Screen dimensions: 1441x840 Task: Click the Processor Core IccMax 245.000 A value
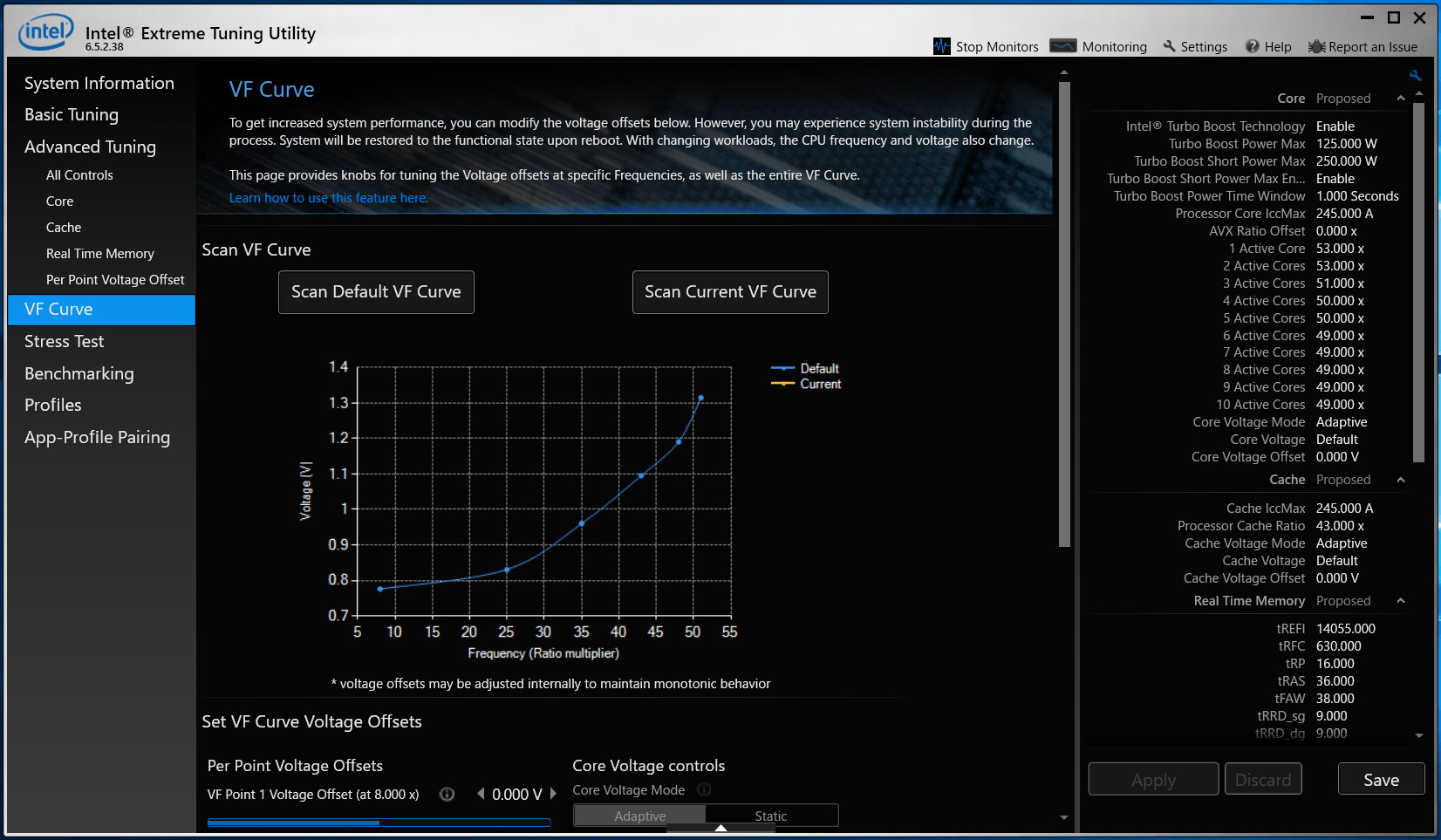click(x=1344, y=214)
